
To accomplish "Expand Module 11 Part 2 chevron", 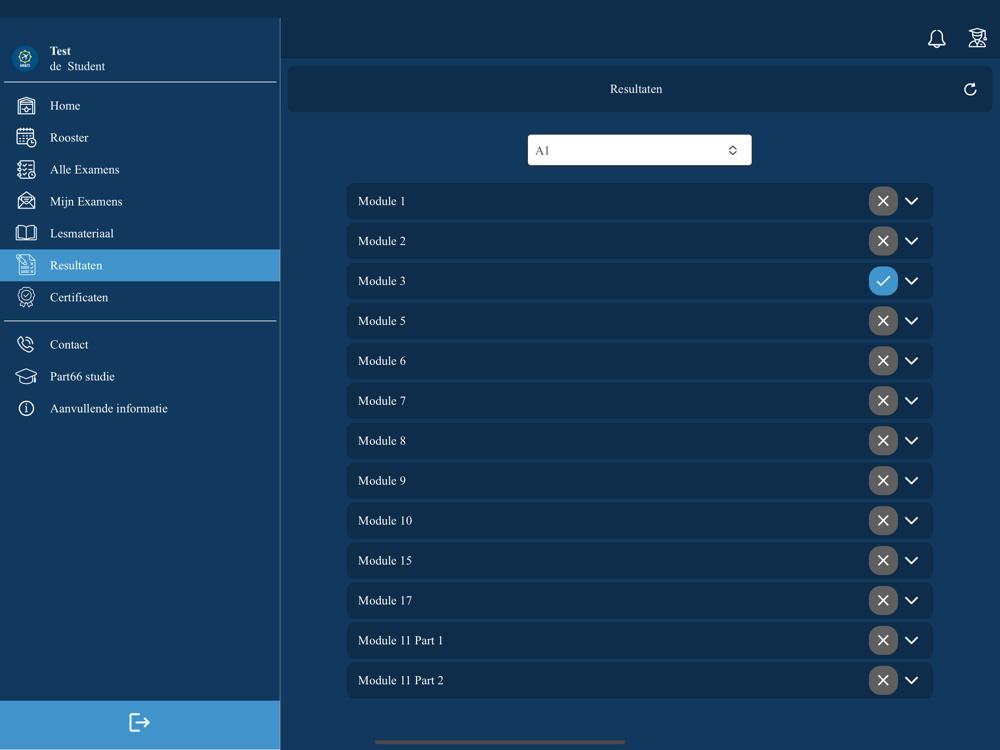I will tap(912, 680).
